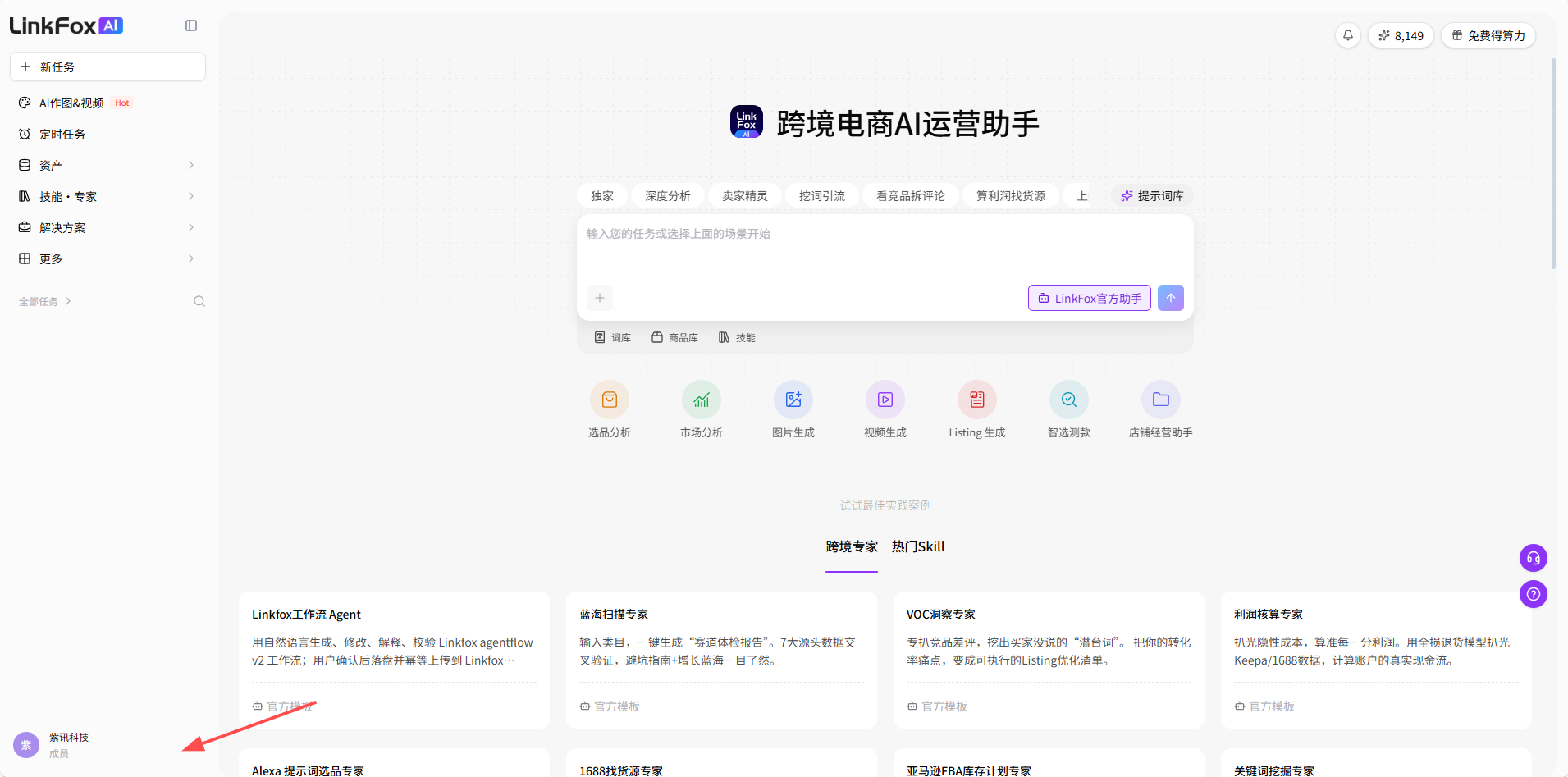Choose the LinkFox官方助手 agent selector

tap(1090, 298)
